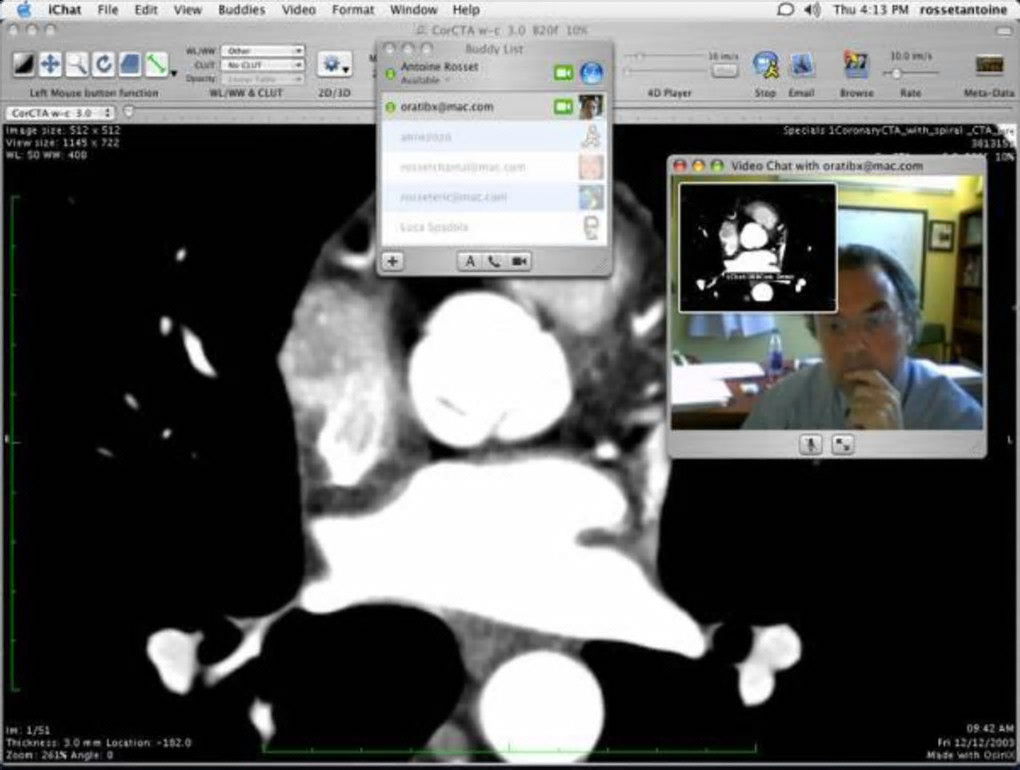Viewport: 1020px width, 770px height.
Task: Click the Email toolbar icon
Action: (x=801, y=66)
